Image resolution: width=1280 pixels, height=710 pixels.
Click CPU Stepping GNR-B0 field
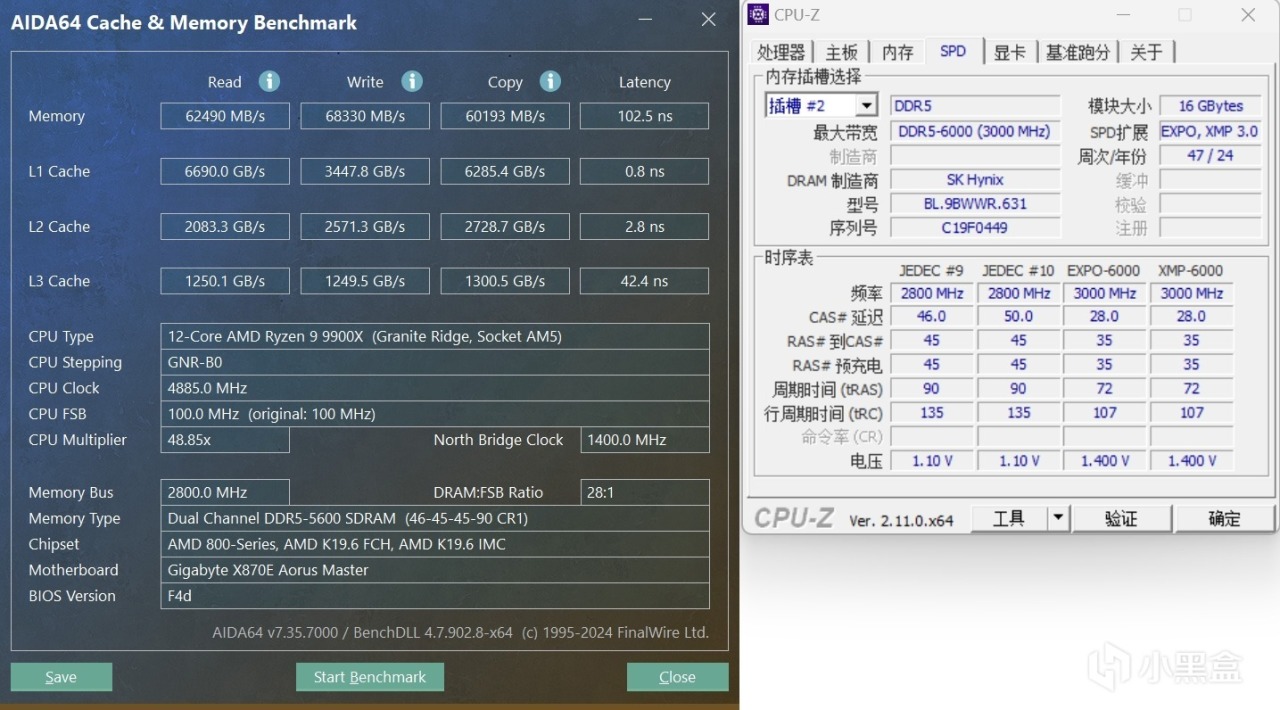pos(435,362)
